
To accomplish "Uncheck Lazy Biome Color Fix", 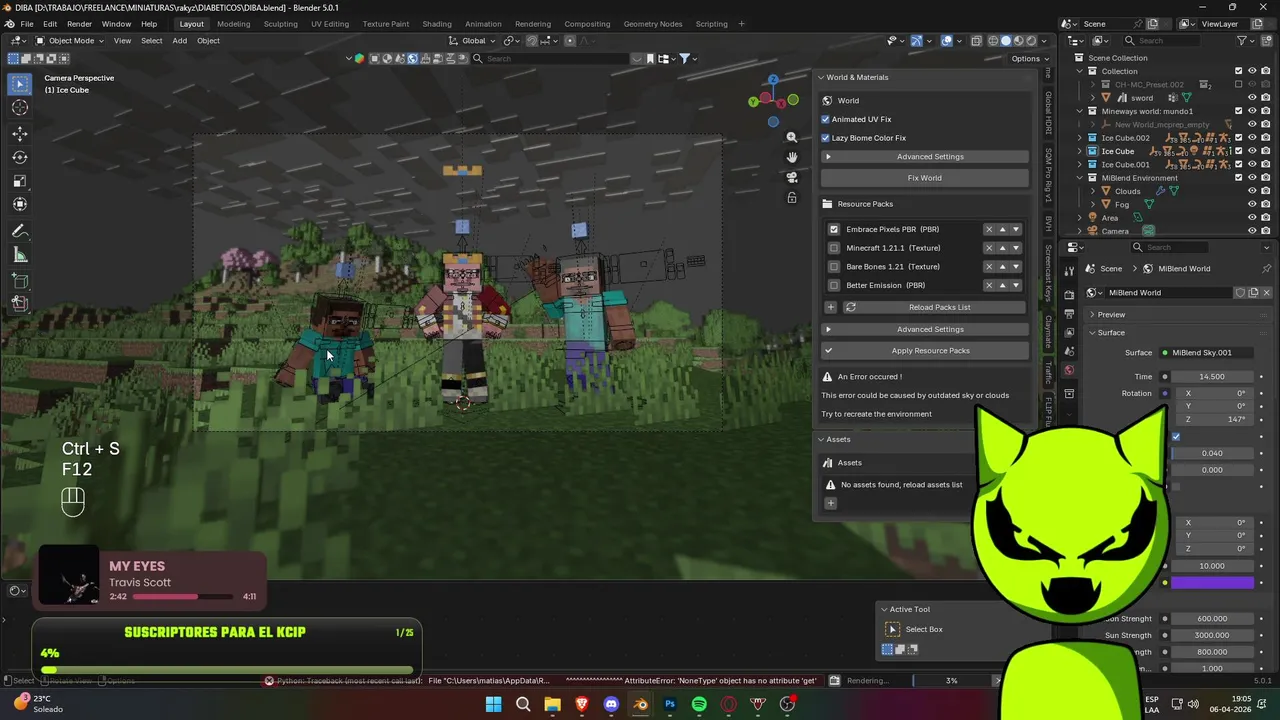I will (x=826, y=138).
